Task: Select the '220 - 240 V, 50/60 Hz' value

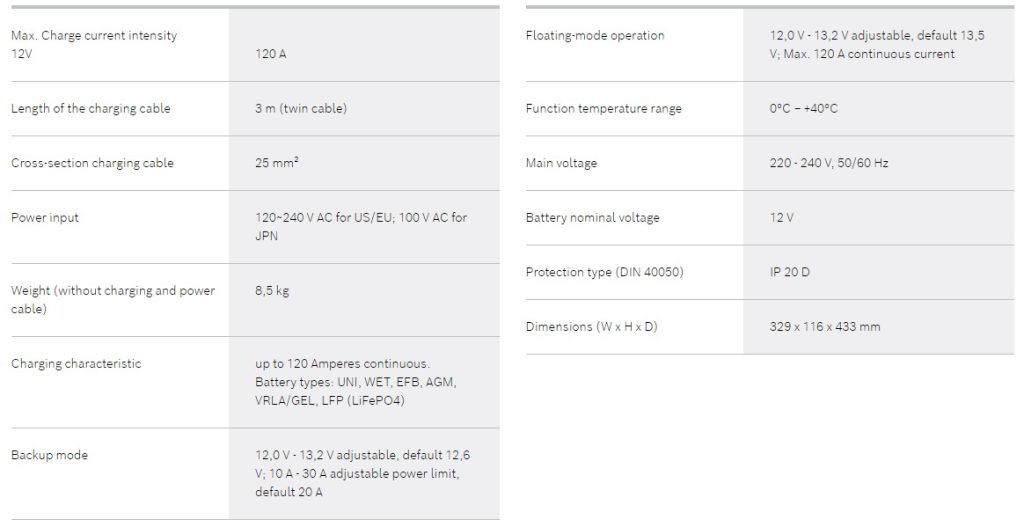Action: 828,163
